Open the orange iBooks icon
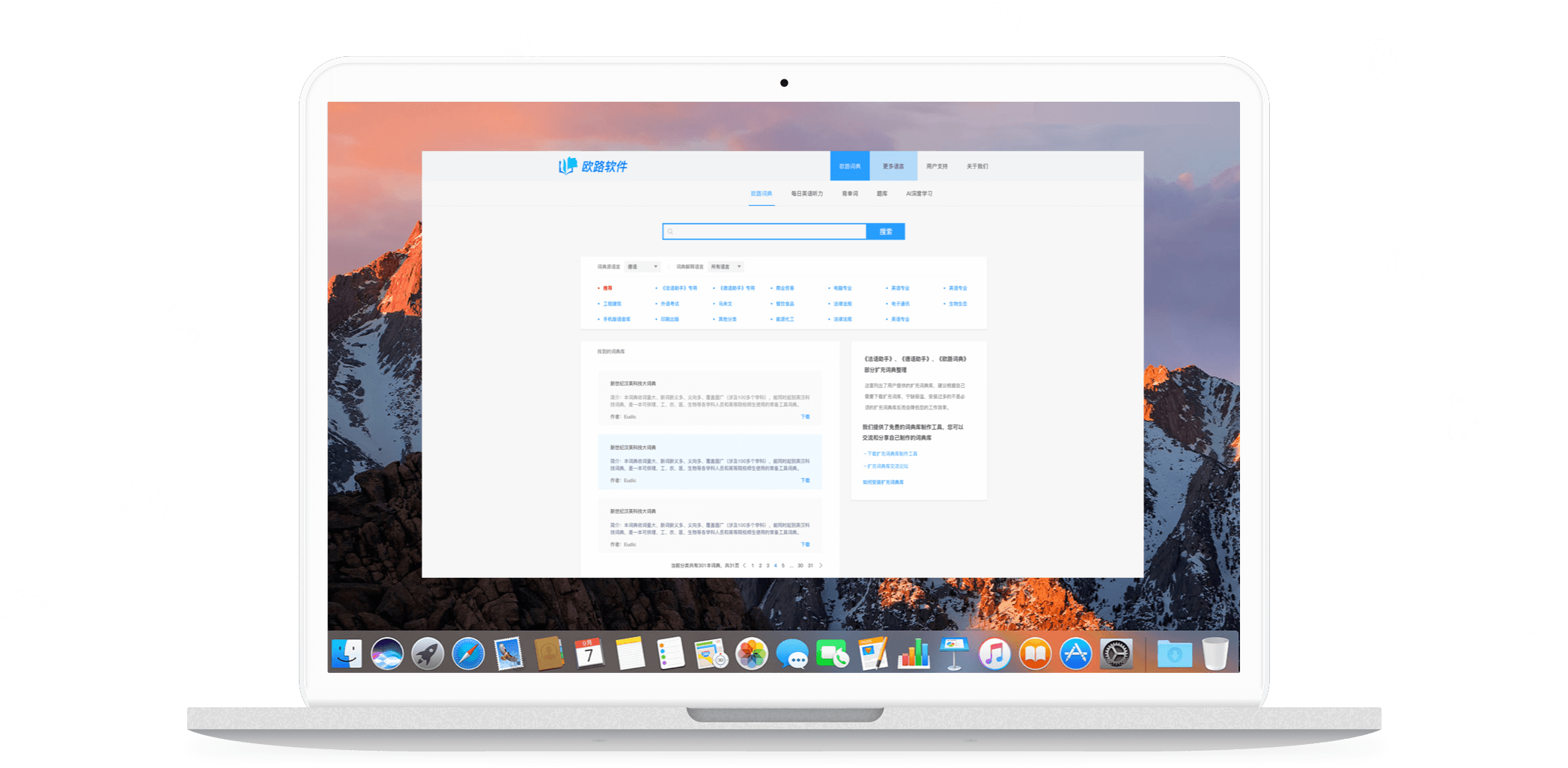This screenshot has width=1568, height=768. click(1035, 653)
